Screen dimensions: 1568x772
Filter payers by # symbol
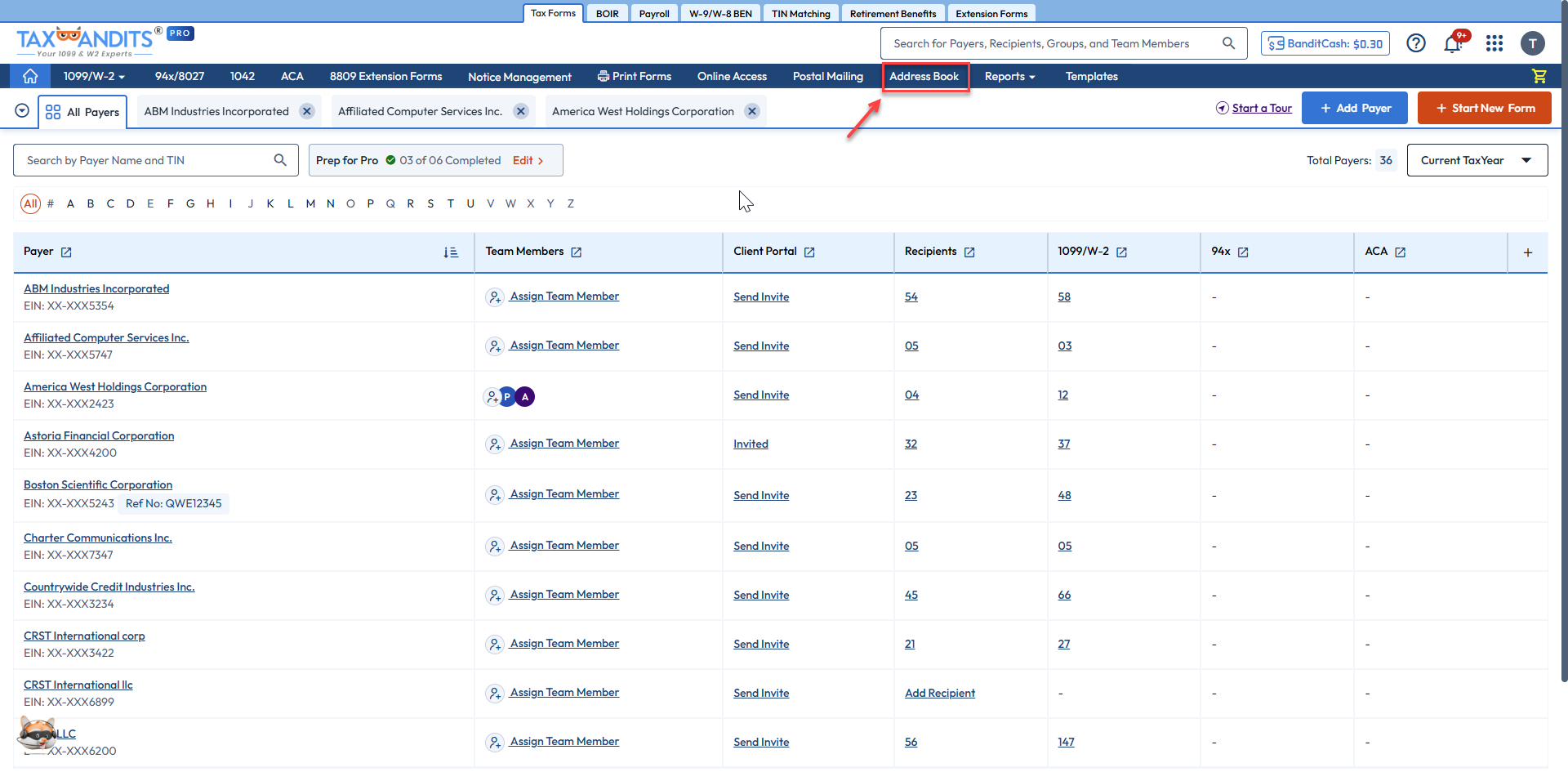click(x=51, y=203)
